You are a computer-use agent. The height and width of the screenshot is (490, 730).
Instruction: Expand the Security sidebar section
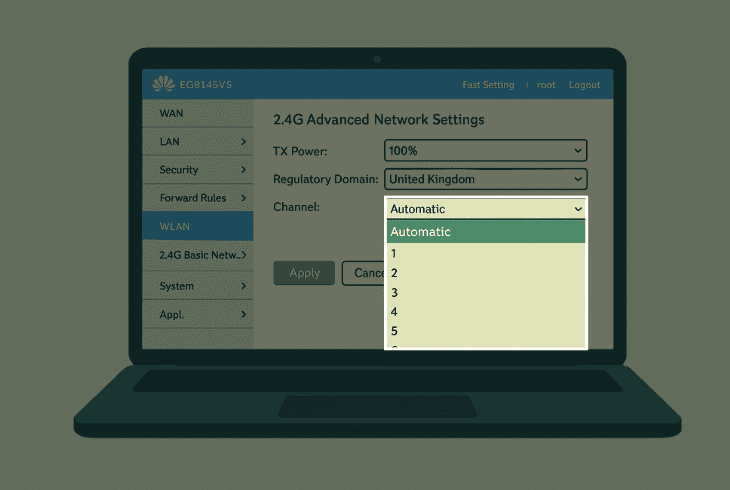[197, 170]
